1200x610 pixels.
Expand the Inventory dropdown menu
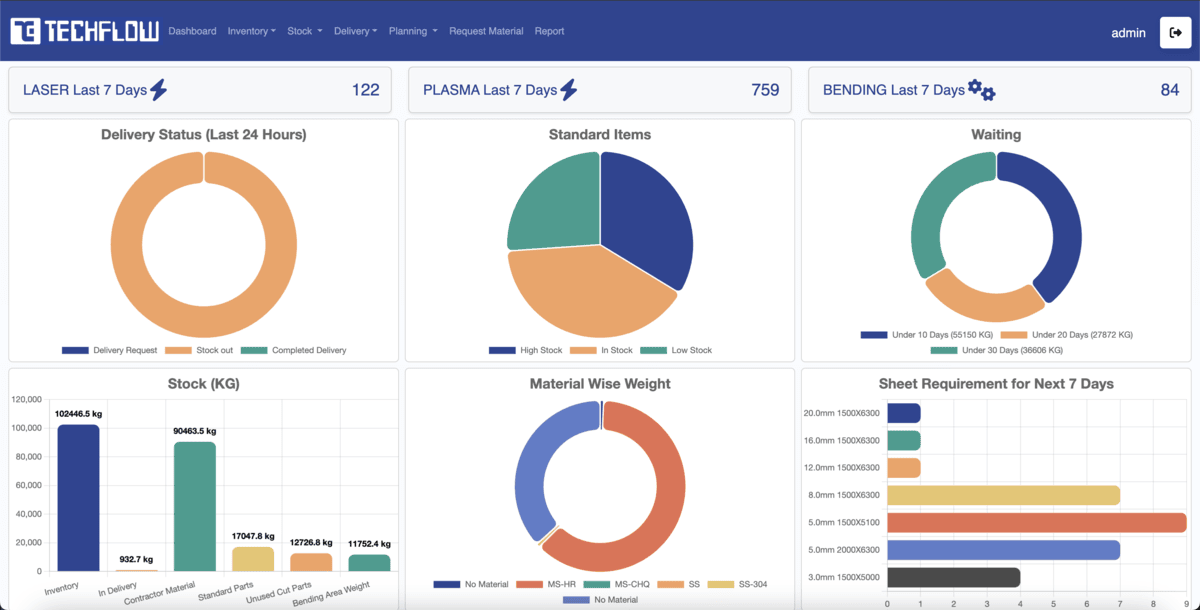pyautogui.click(x=251, y=31)
